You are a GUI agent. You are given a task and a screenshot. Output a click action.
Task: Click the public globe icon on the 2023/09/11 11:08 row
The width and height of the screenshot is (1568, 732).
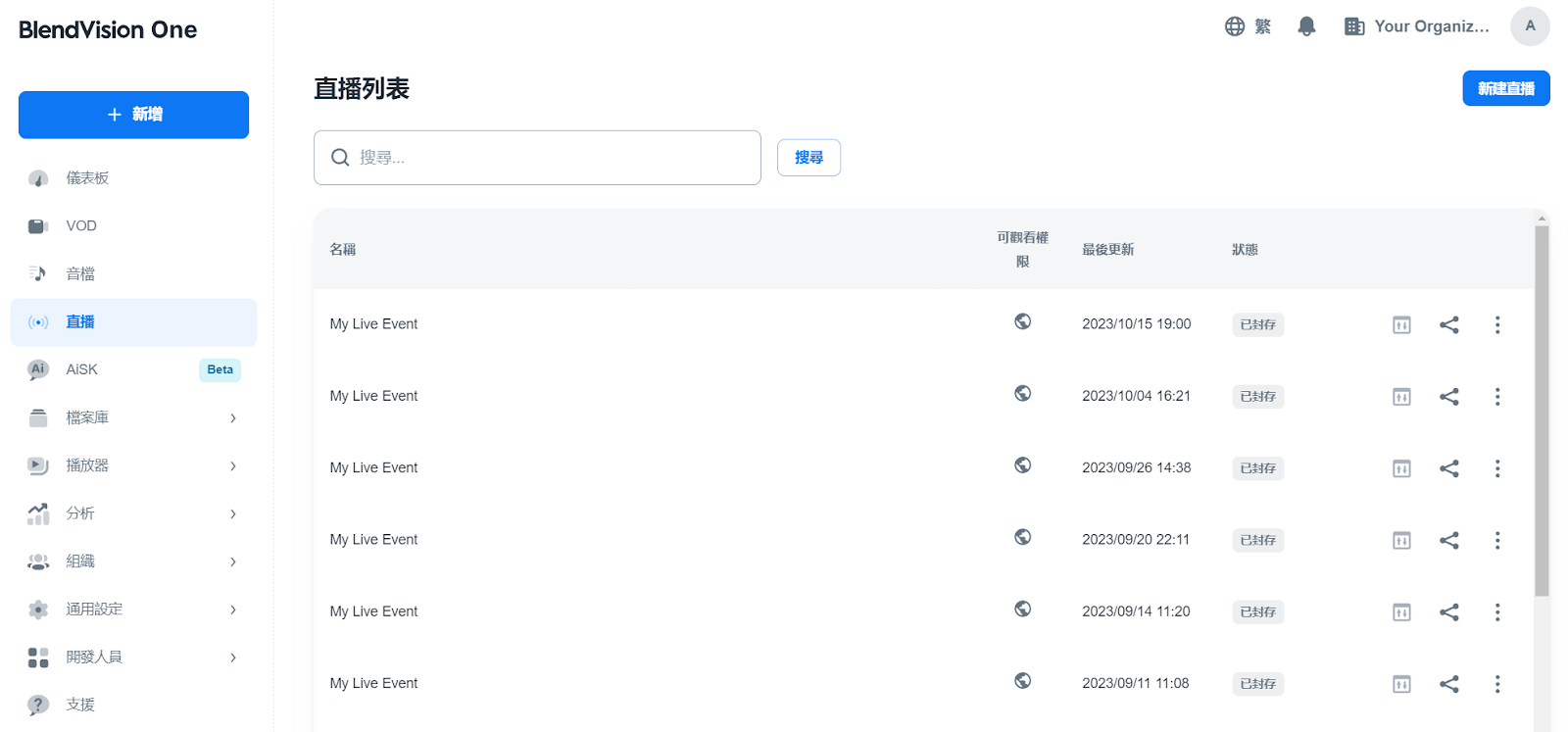click(x=1022, y=681)
